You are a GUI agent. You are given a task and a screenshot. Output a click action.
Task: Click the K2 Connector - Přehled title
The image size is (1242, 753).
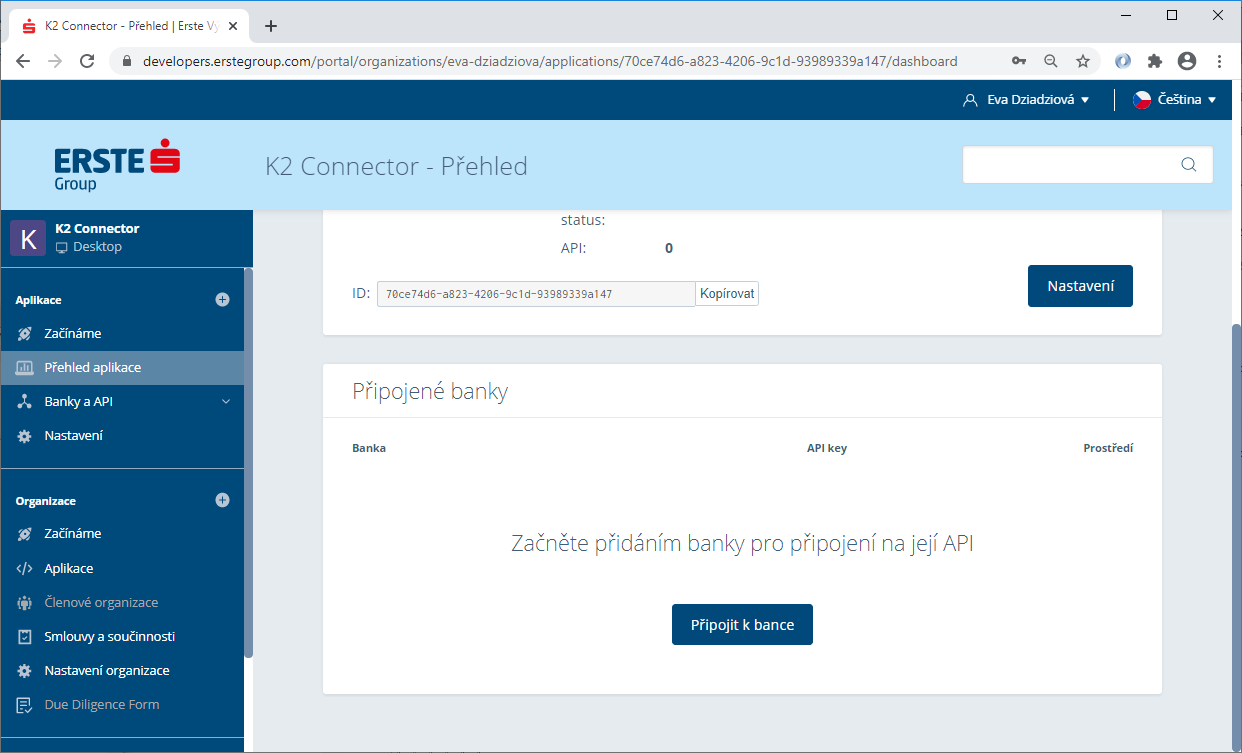[396, 166]
